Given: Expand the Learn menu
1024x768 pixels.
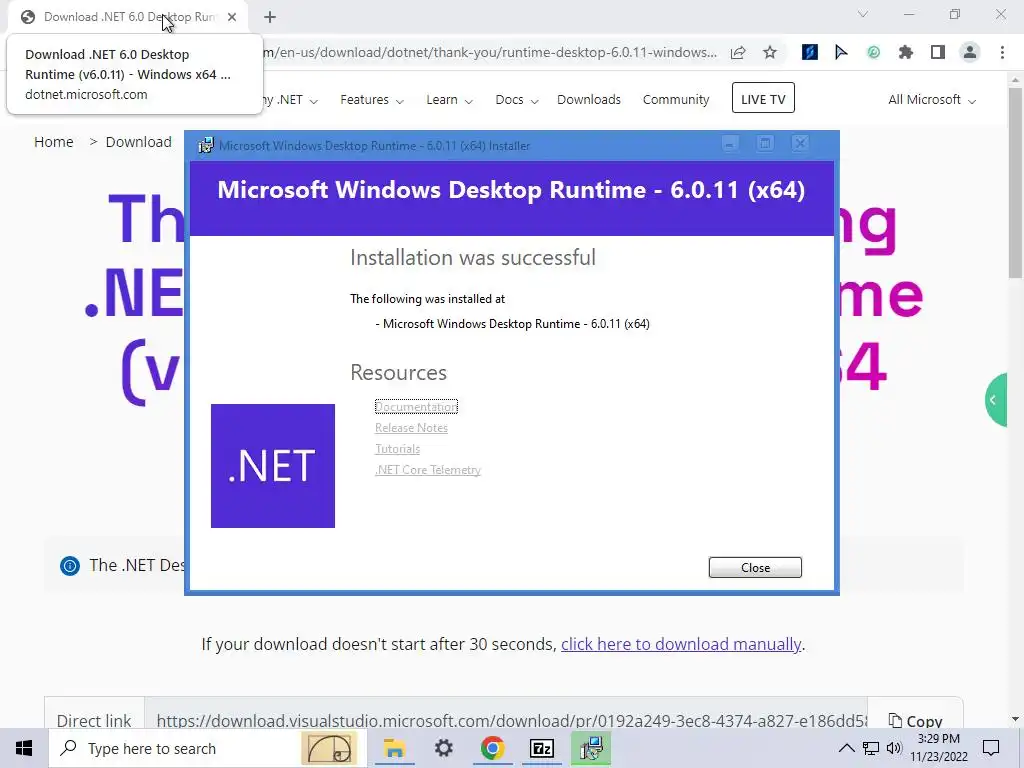Looking at the screenshot, I should (449, 99).
